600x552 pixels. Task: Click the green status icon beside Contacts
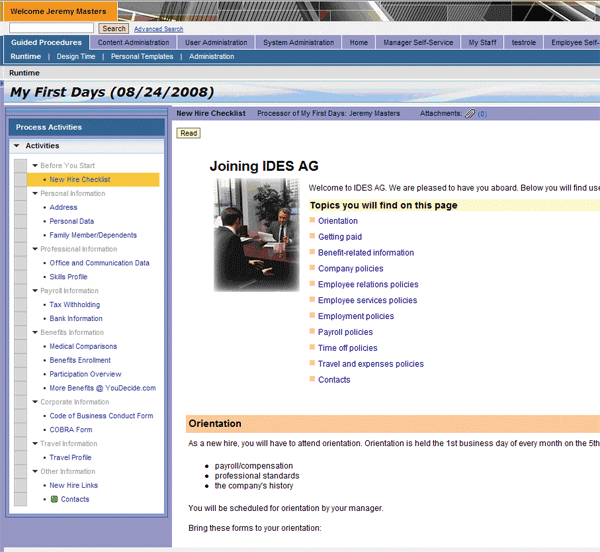[54, 499]
